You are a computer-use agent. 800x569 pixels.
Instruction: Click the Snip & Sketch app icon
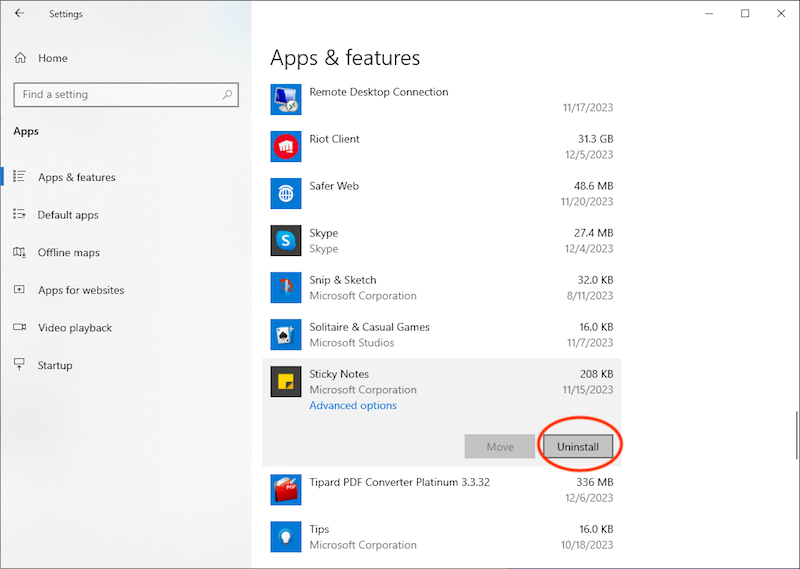286,287
